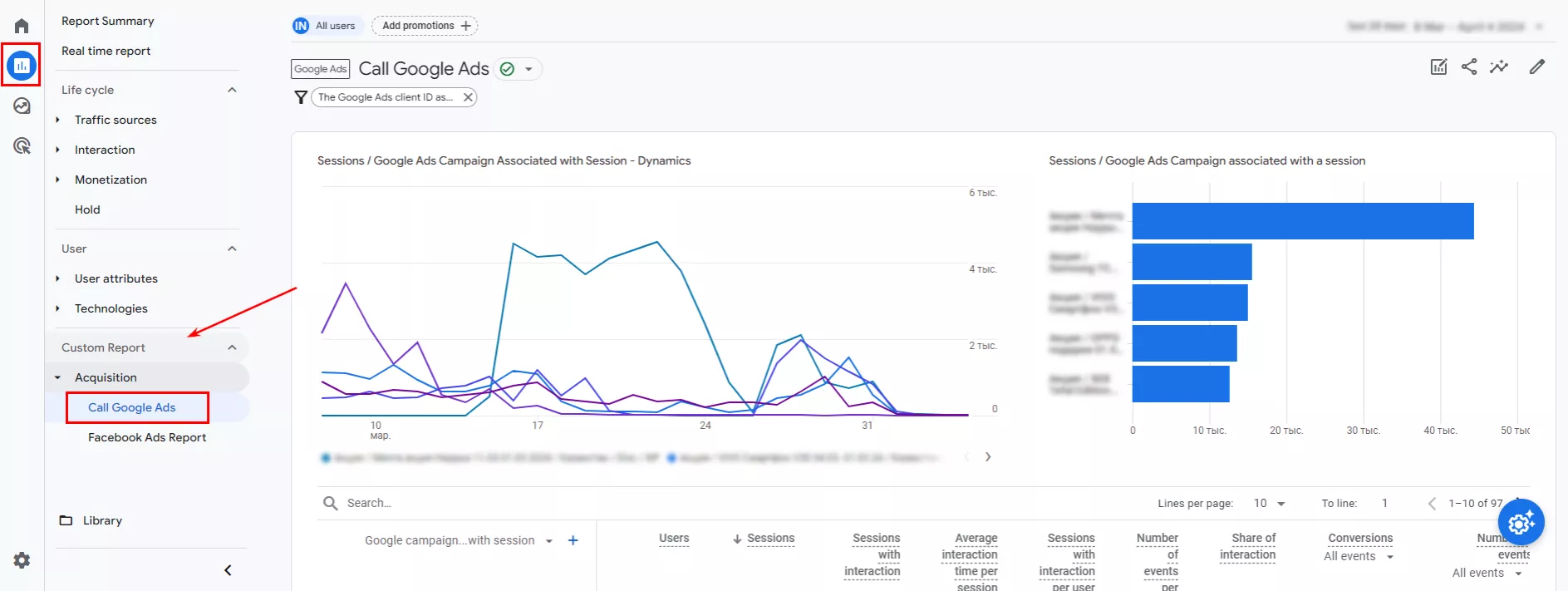The height and width of the screenshot is (591, 1568).
Task: Share this report via share icon
Action: point(1469,66)
